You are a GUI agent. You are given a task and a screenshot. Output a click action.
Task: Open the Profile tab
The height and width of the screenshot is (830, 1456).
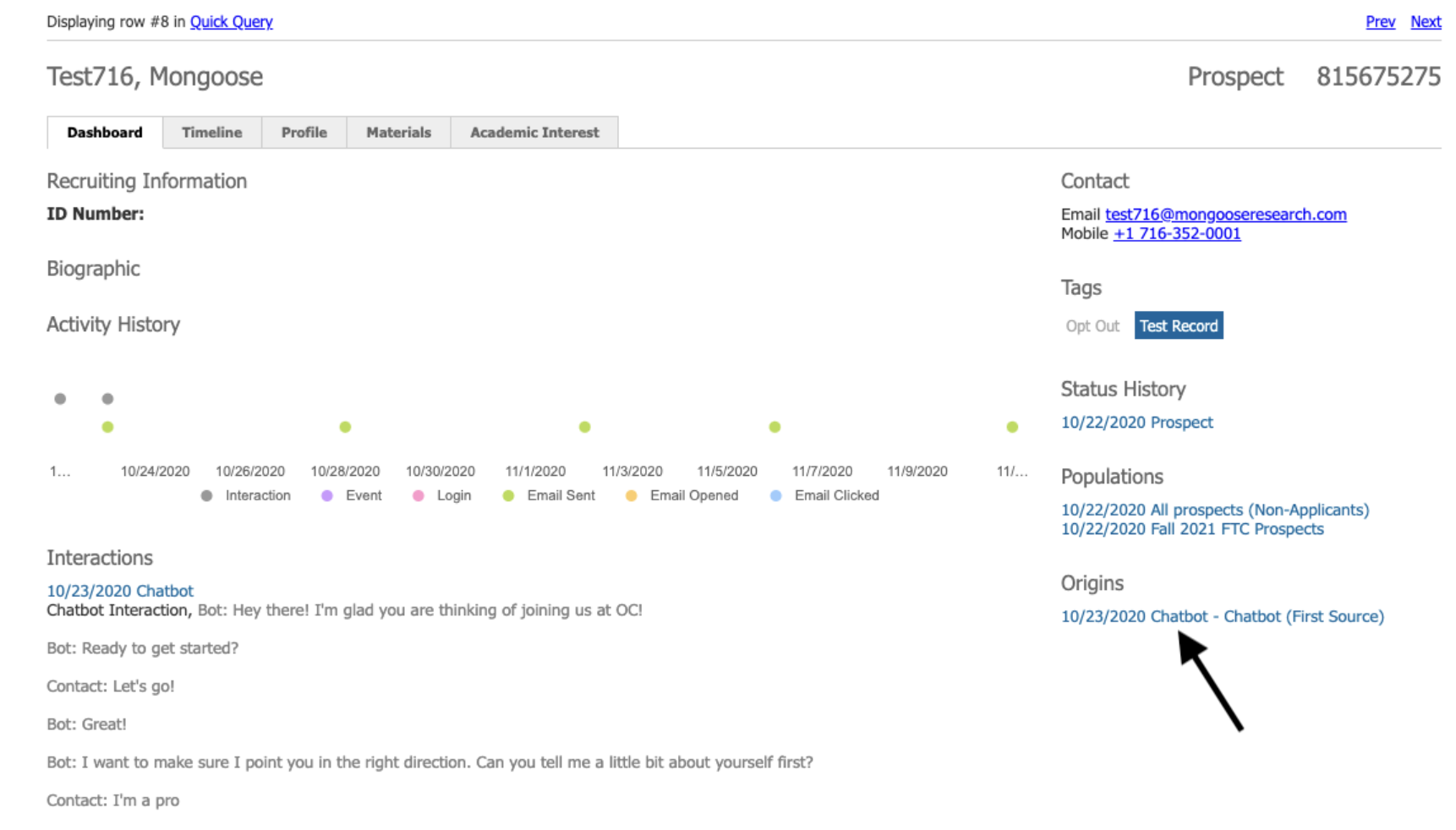[x=304, y=133]
